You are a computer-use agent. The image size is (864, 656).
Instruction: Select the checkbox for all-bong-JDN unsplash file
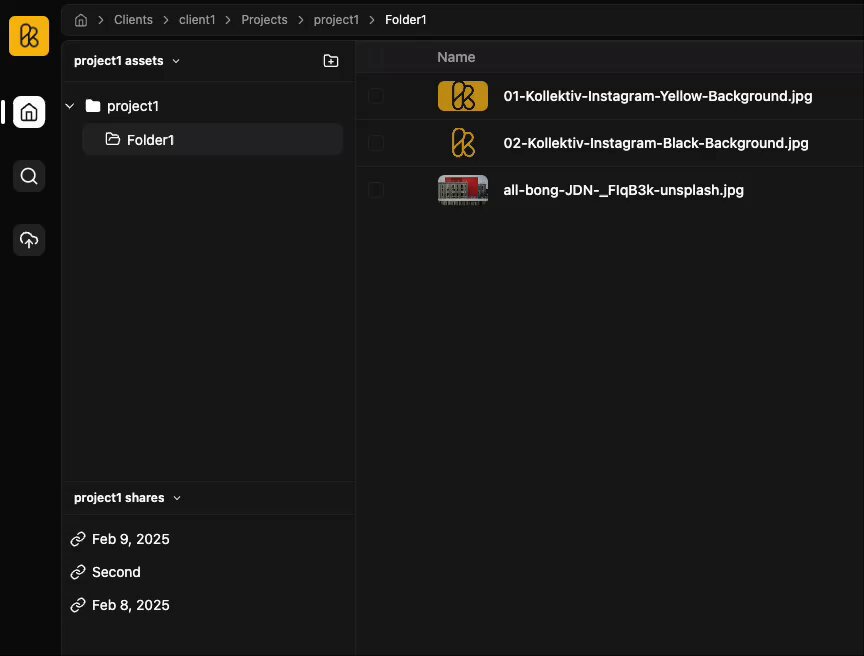click(376, 190)
